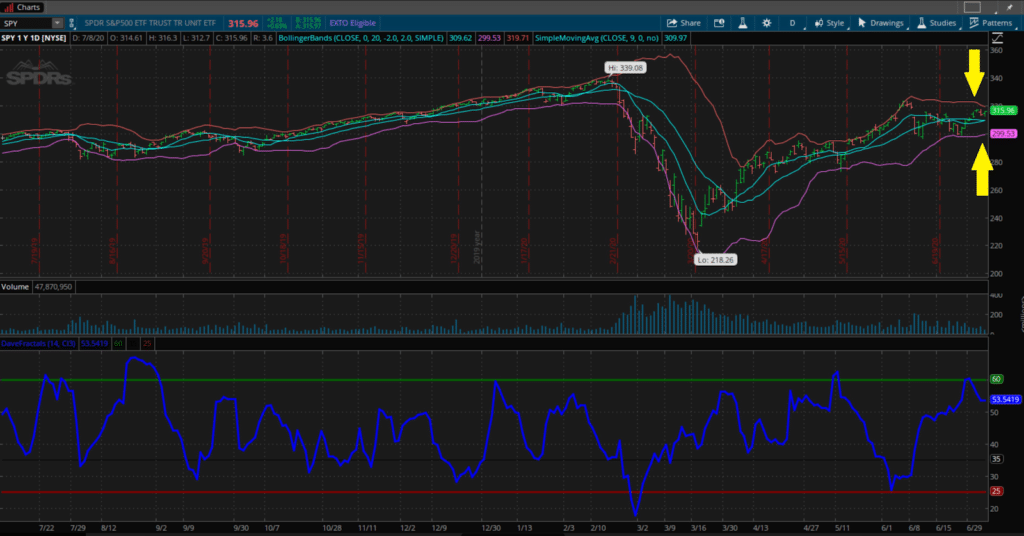Viewport: 1024px width, 536px height.
Task: Click the Volume study label
Action: [15, 287]
